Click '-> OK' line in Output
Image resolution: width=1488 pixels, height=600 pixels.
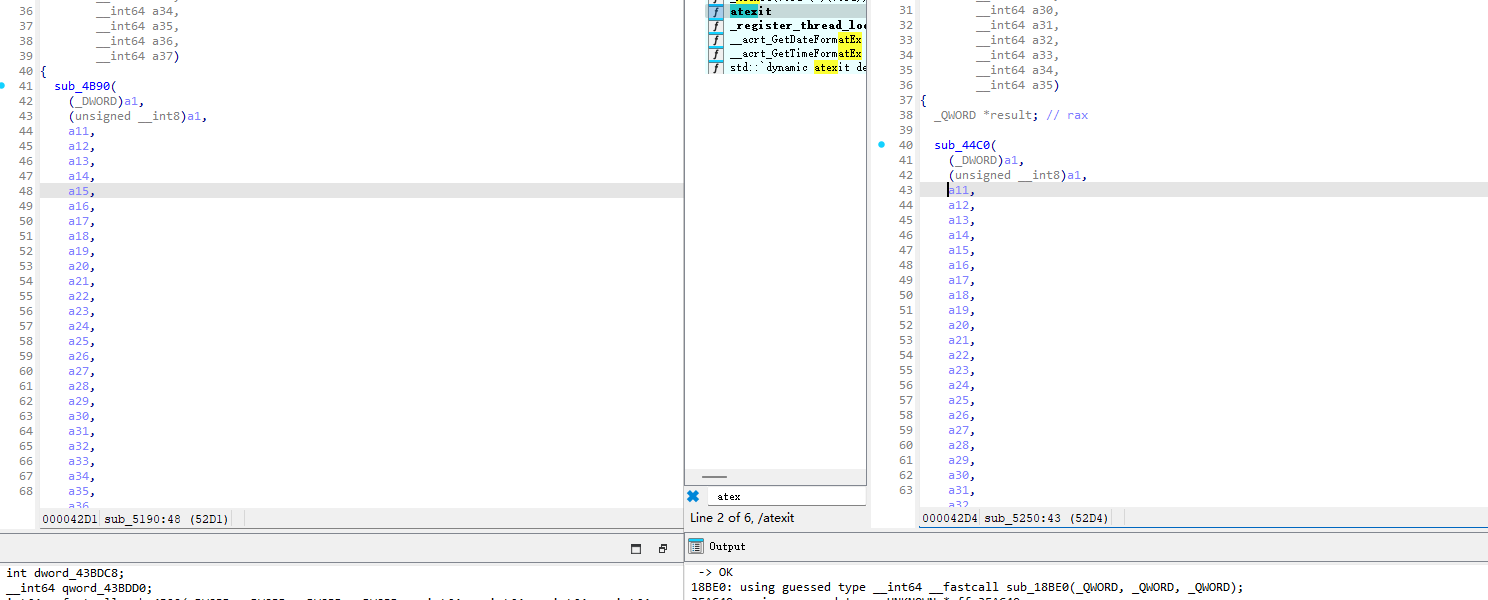pos(715,572)
